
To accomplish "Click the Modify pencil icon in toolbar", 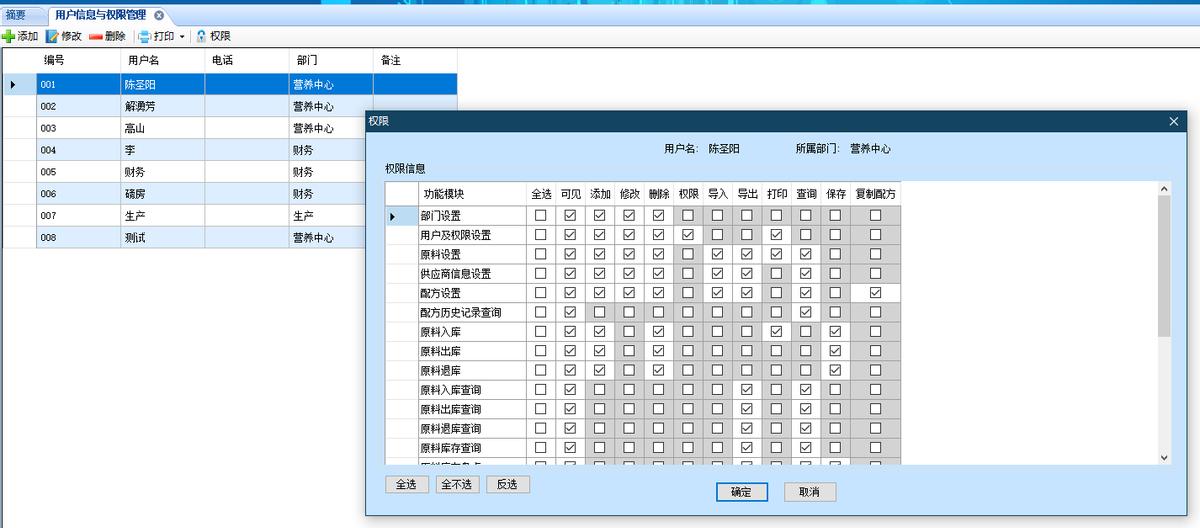I will coord(52,36).
